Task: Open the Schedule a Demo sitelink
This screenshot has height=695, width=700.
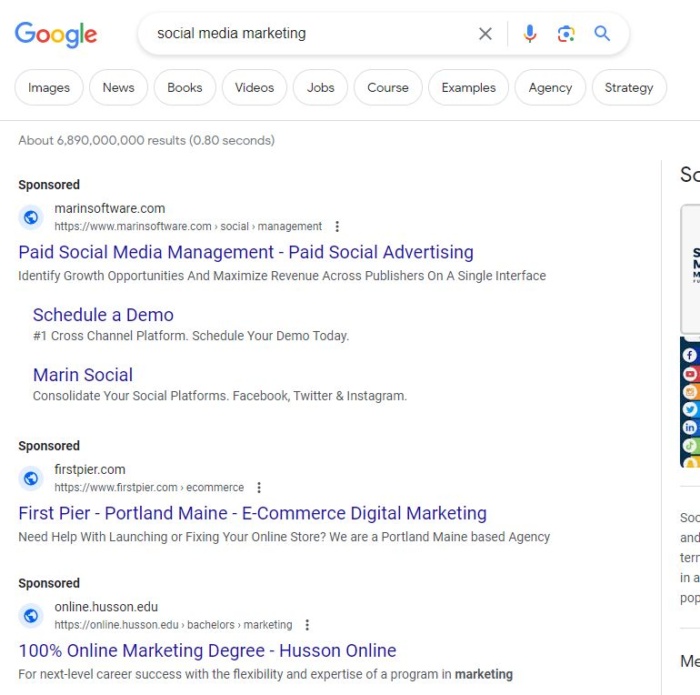Action: pos(103,315)
